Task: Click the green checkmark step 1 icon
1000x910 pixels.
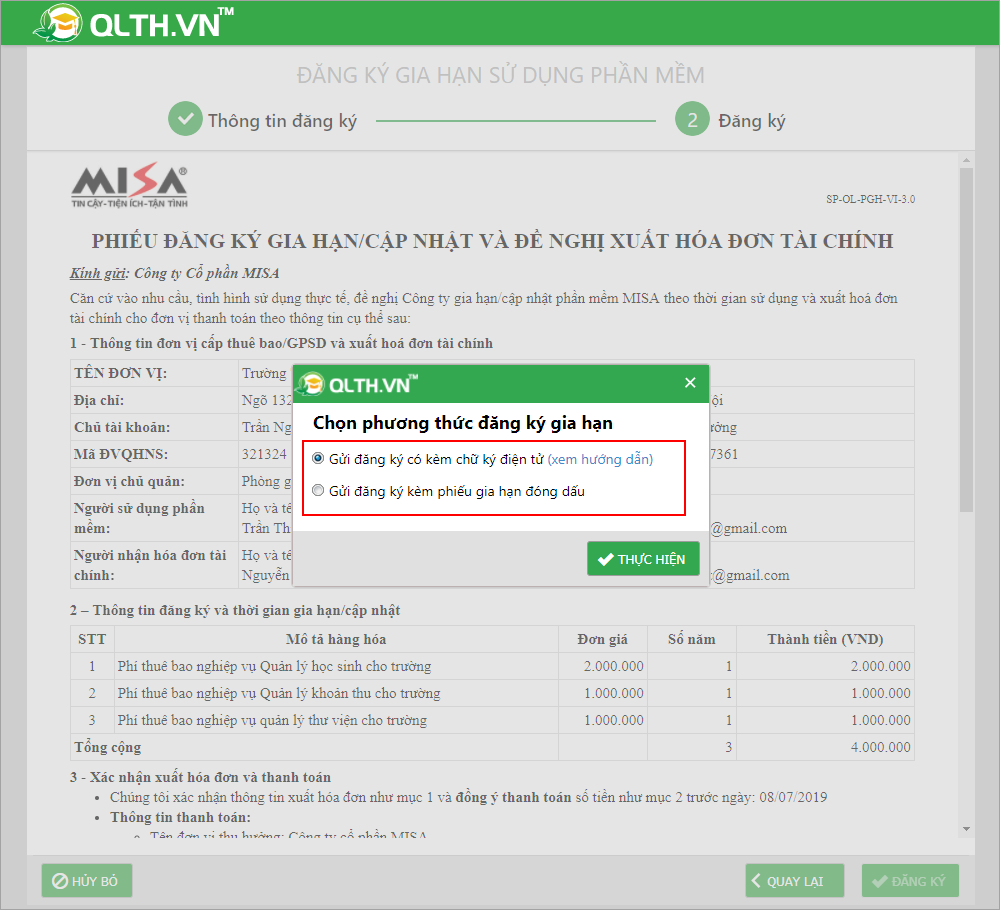Action: [185, 119]
